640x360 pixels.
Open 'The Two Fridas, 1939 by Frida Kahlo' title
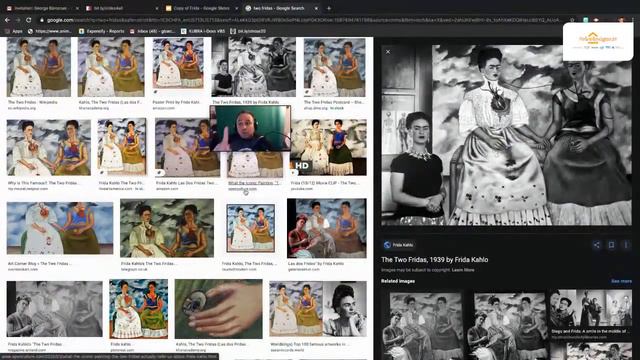click(x=434, y=260)
